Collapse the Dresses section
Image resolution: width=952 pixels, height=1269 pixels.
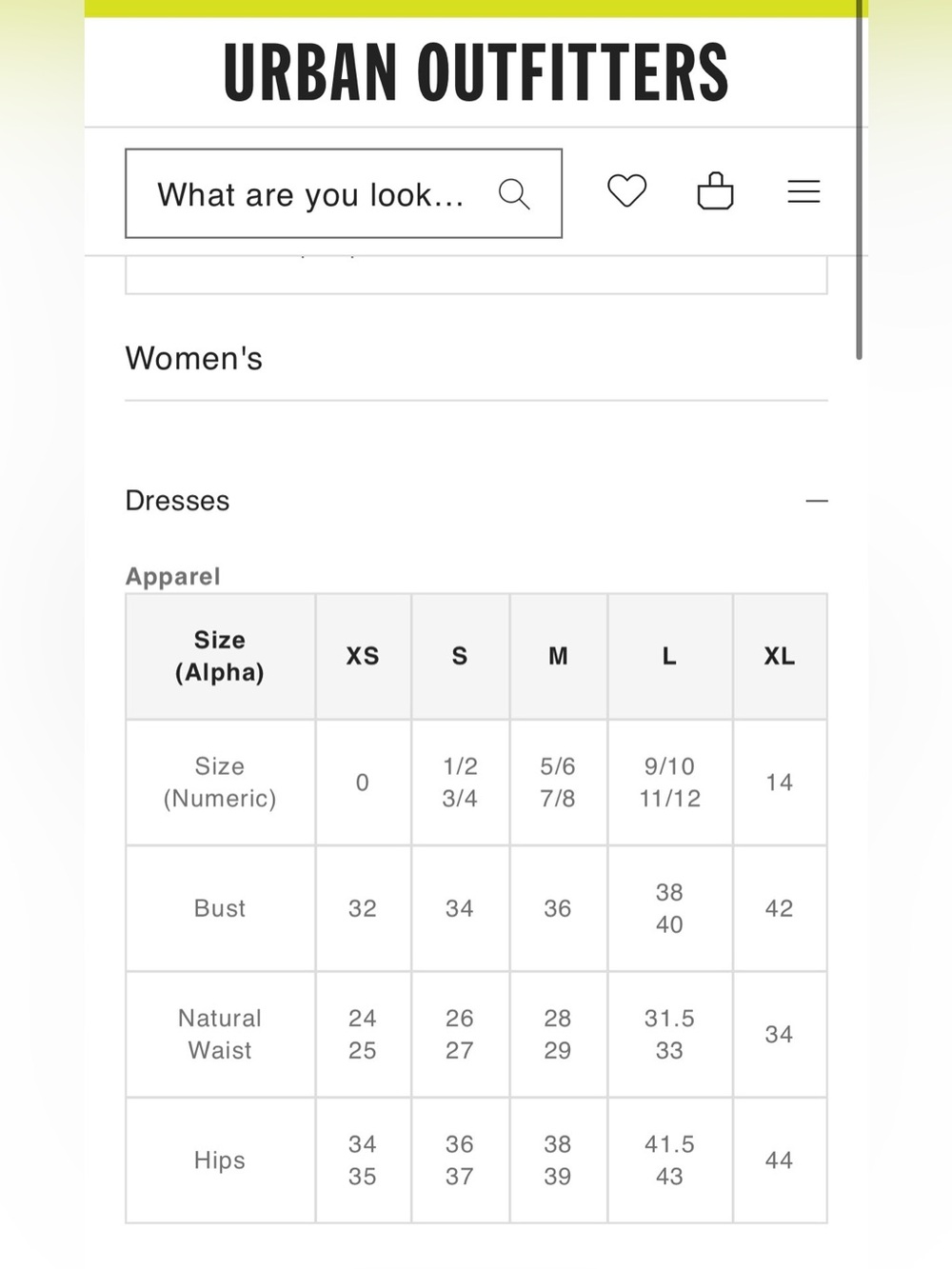click(x=817, y=501)
